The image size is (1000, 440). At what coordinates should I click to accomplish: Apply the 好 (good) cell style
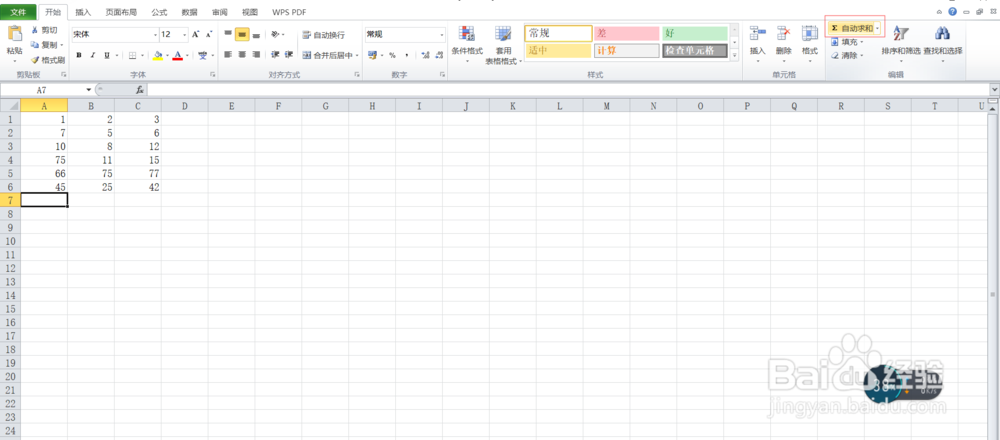tap(695, 33)
